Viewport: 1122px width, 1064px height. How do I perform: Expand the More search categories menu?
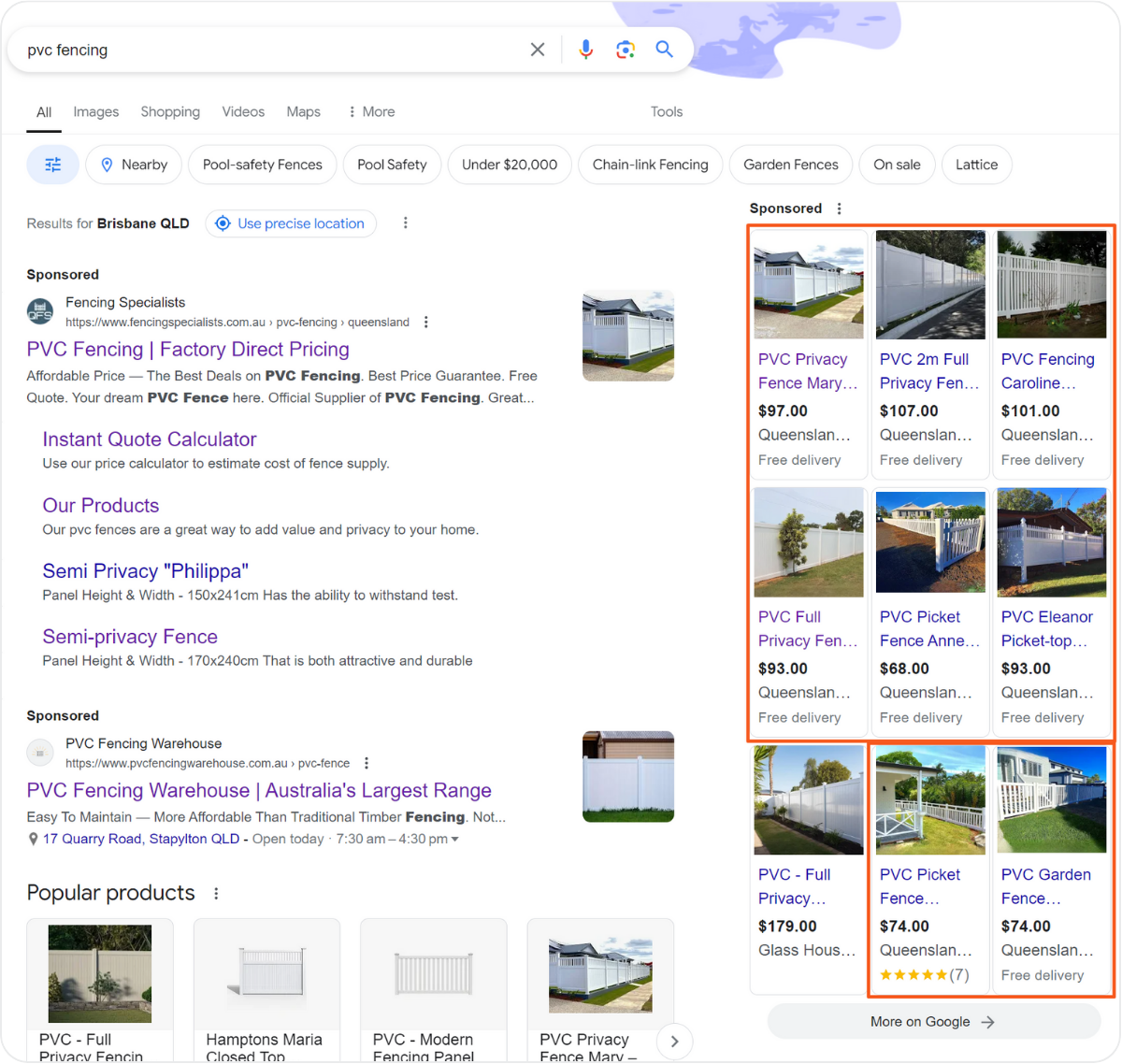pos(371,111)
